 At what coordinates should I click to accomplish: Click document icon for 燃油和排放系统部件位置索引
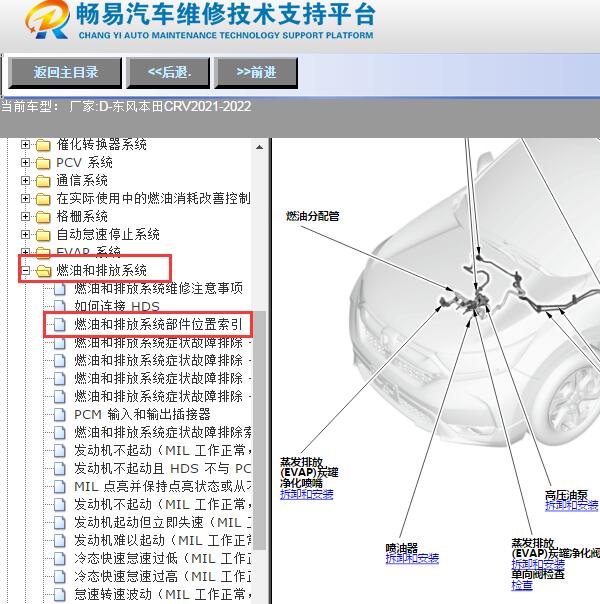[60, 325]
